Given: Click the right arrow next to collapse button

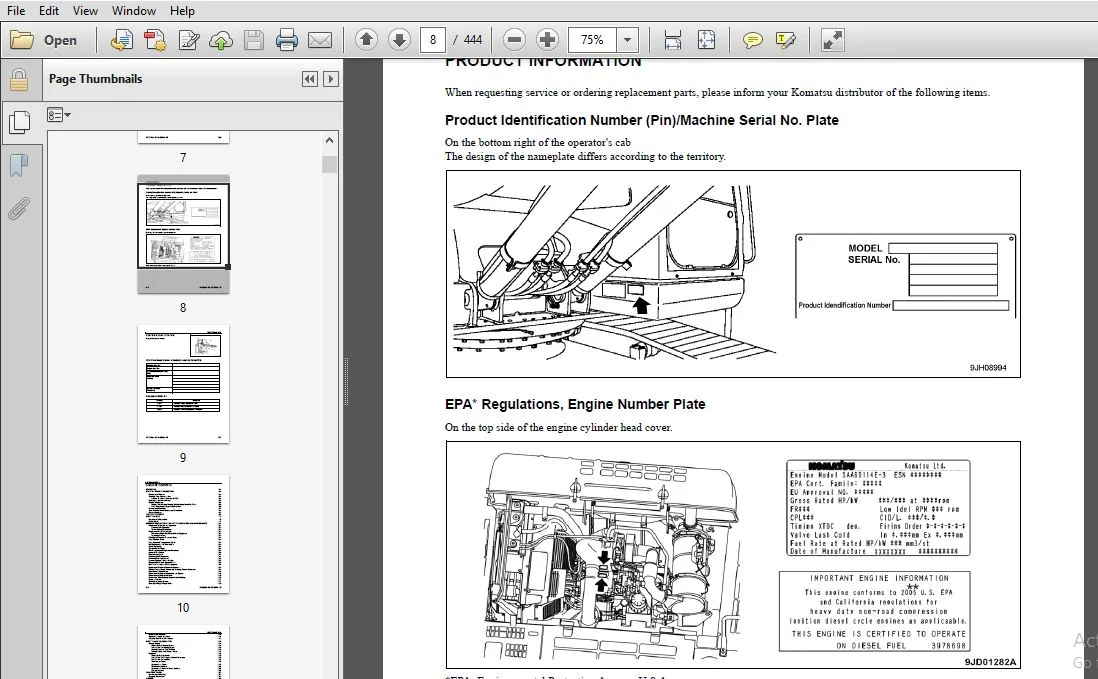Looking at the screenshot, I should click(x=331, y=79).
